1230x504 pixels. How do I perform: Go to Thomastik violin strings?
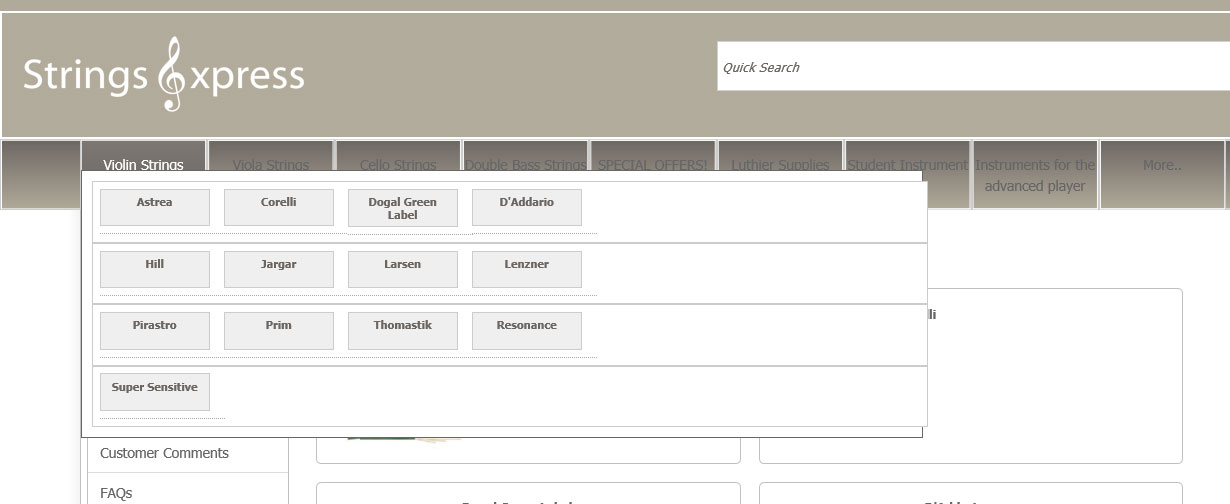pos(403,330)
